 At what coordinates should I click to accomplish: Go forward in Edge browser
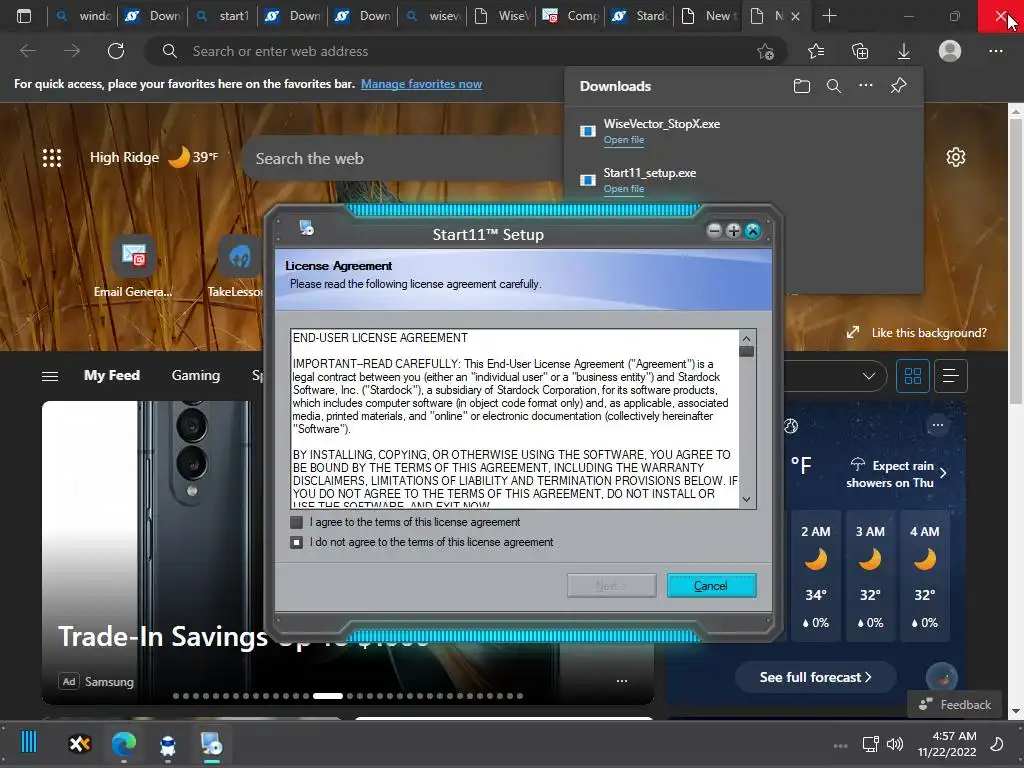coord(72,51)
